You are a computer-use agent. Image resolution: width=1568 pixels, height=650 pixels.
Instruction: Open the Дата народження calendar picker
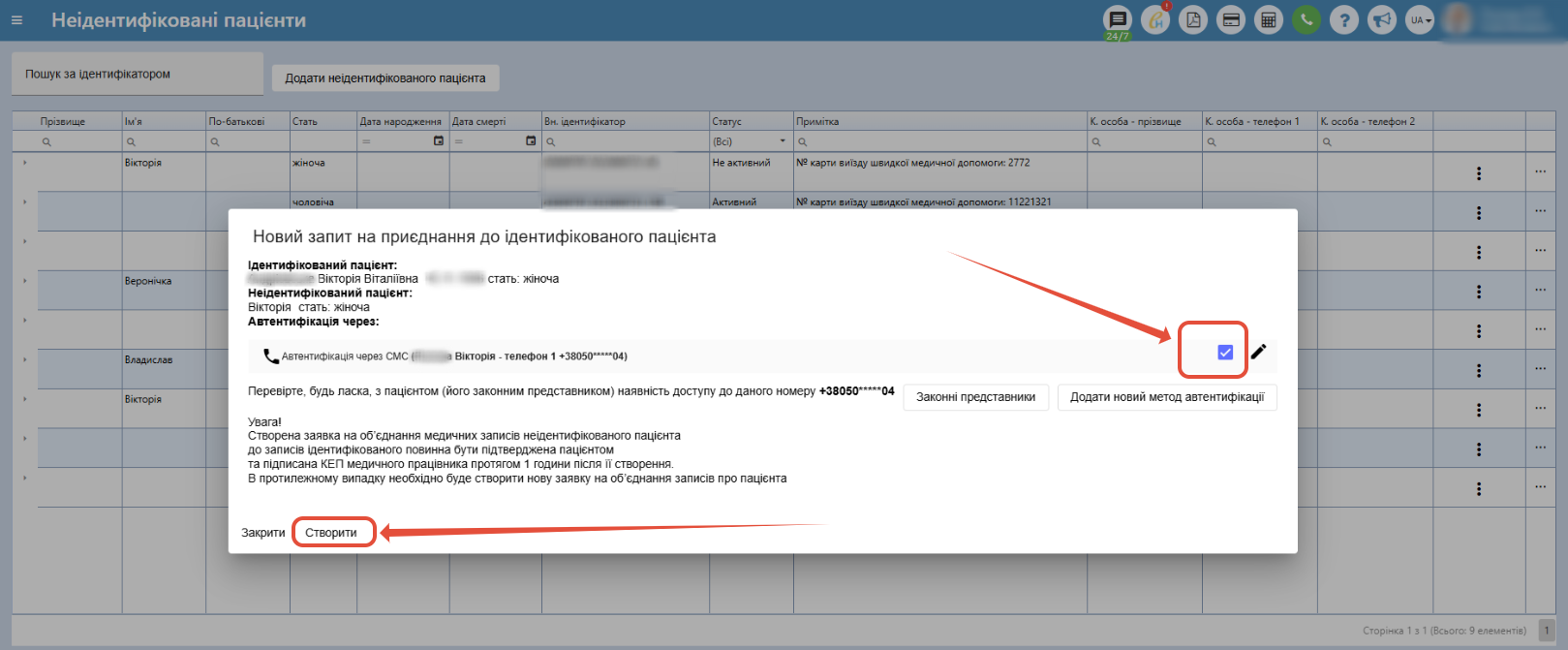[x=438, y=141]
